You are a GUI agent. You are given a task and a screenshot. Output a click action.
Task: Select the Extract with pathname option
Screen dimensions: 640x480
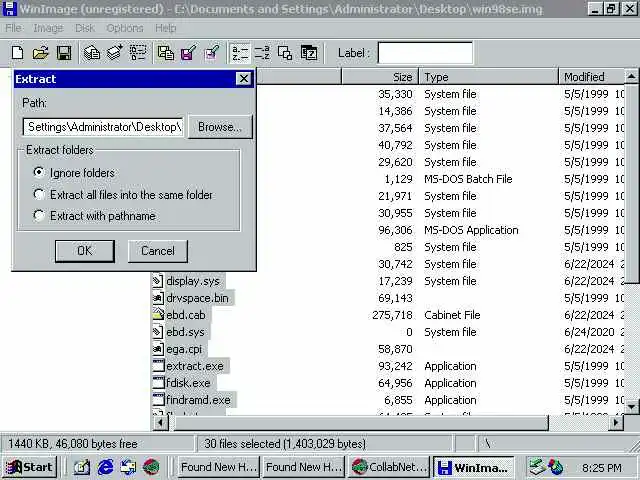pos(39,216)
